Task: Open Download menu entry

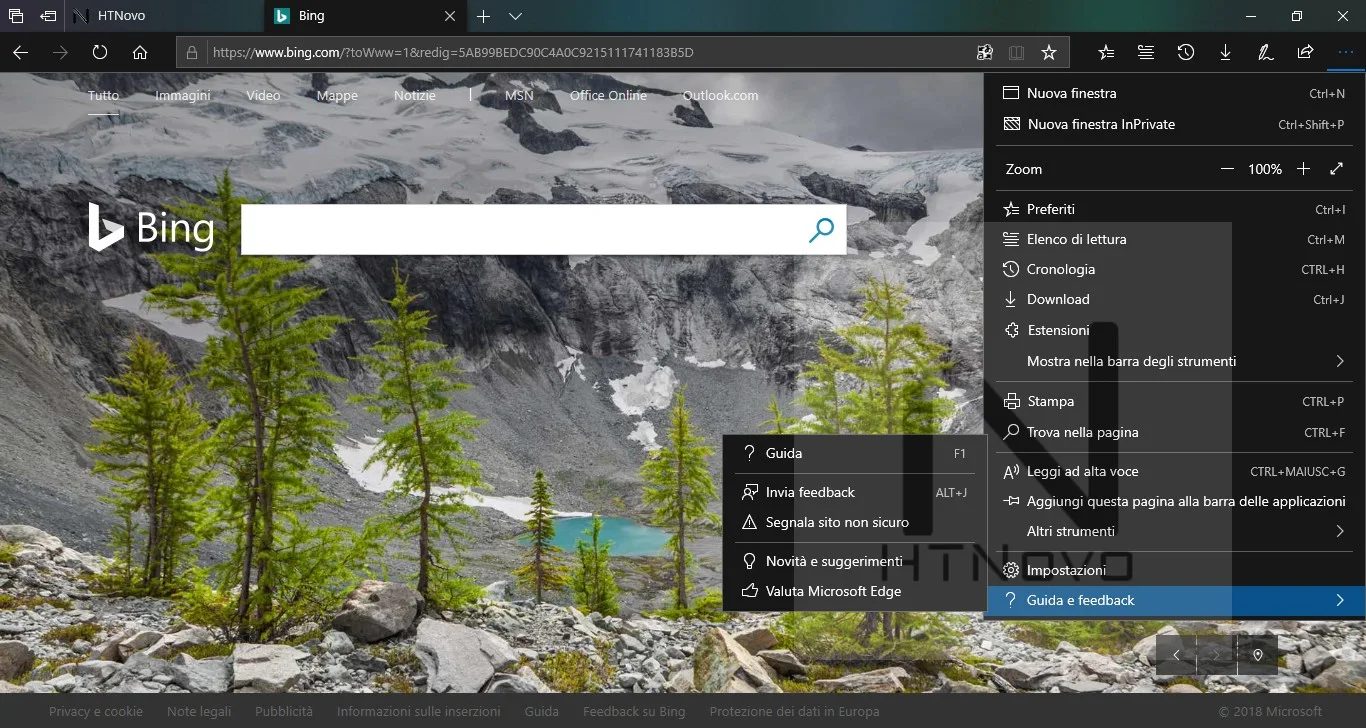Action: point(1175,299)
